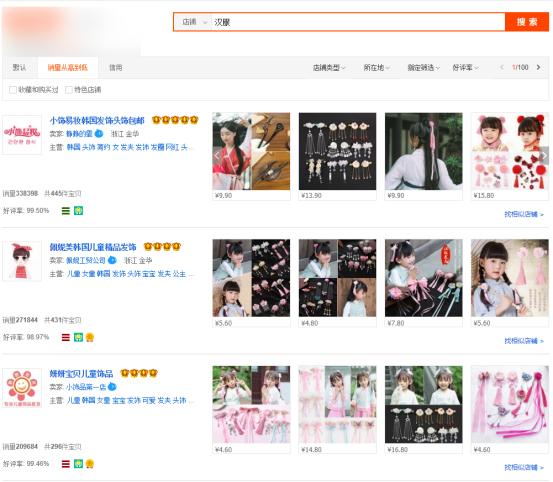Click the gold medal icon beside 好评率 99.46%

pos(90,464)
